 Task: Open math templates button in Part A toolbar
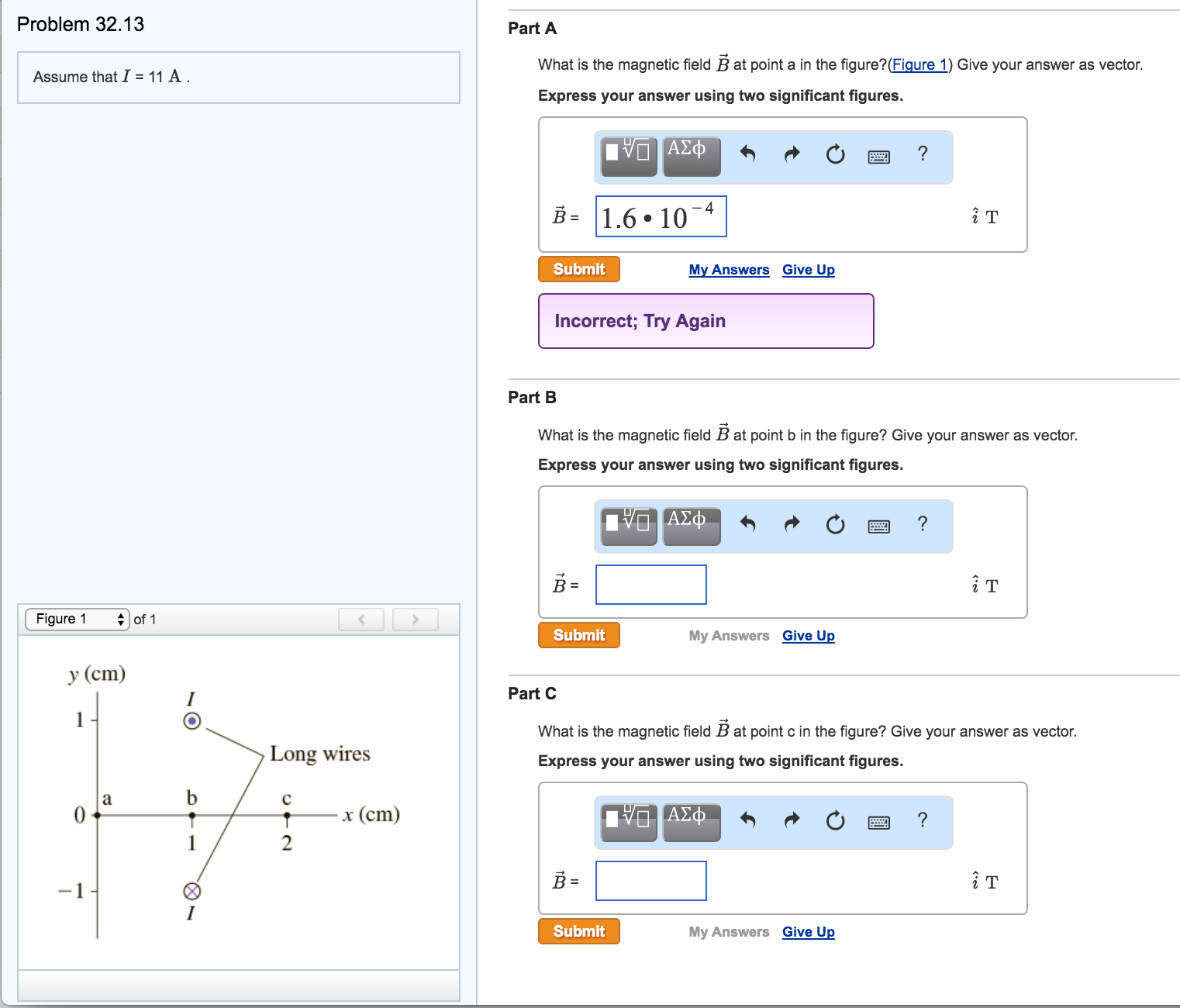click(x=629, y=156)
